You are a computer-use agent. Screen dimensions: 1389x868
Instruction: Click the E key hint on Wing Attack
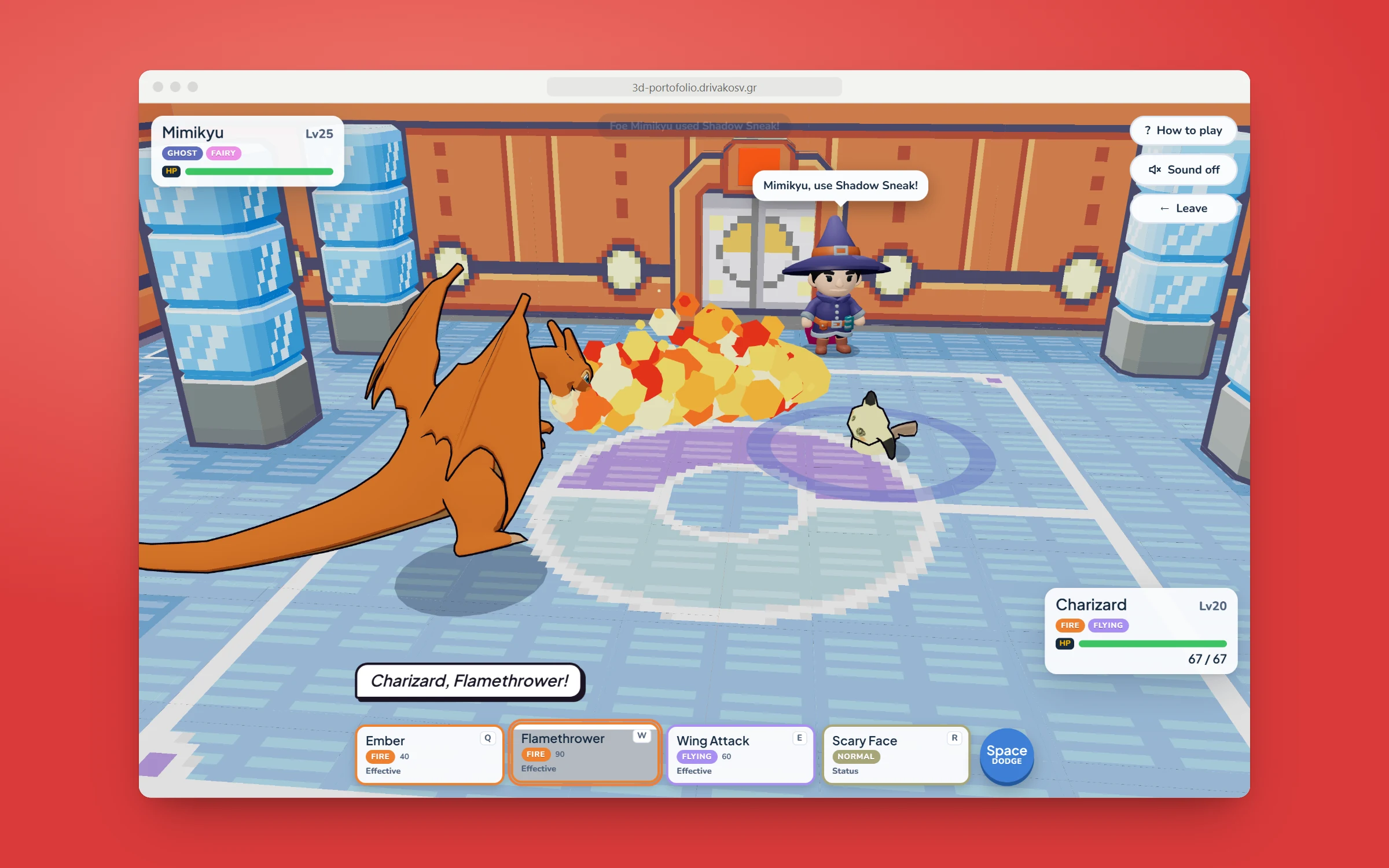point(799,738)
